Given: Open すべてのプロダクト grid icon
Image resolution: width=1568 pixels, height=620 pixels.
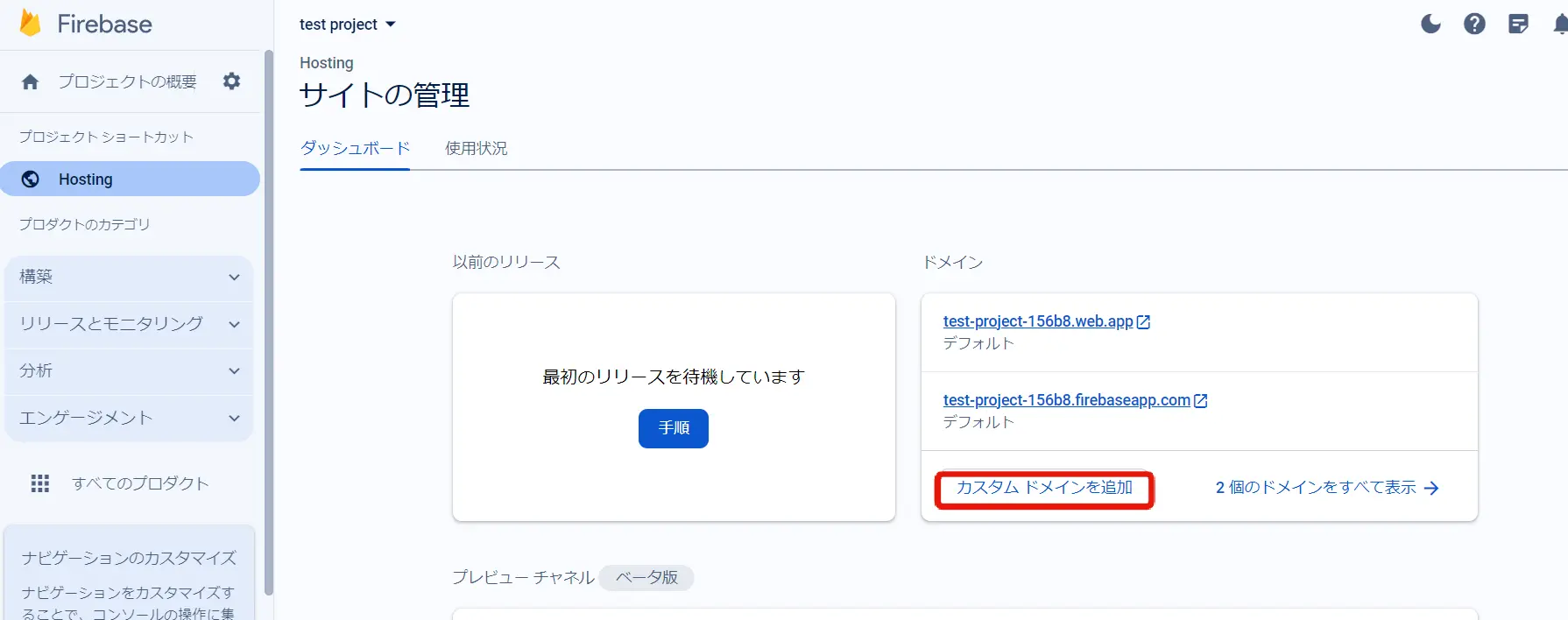Looking at the screenshot, I should click(40, 483).
